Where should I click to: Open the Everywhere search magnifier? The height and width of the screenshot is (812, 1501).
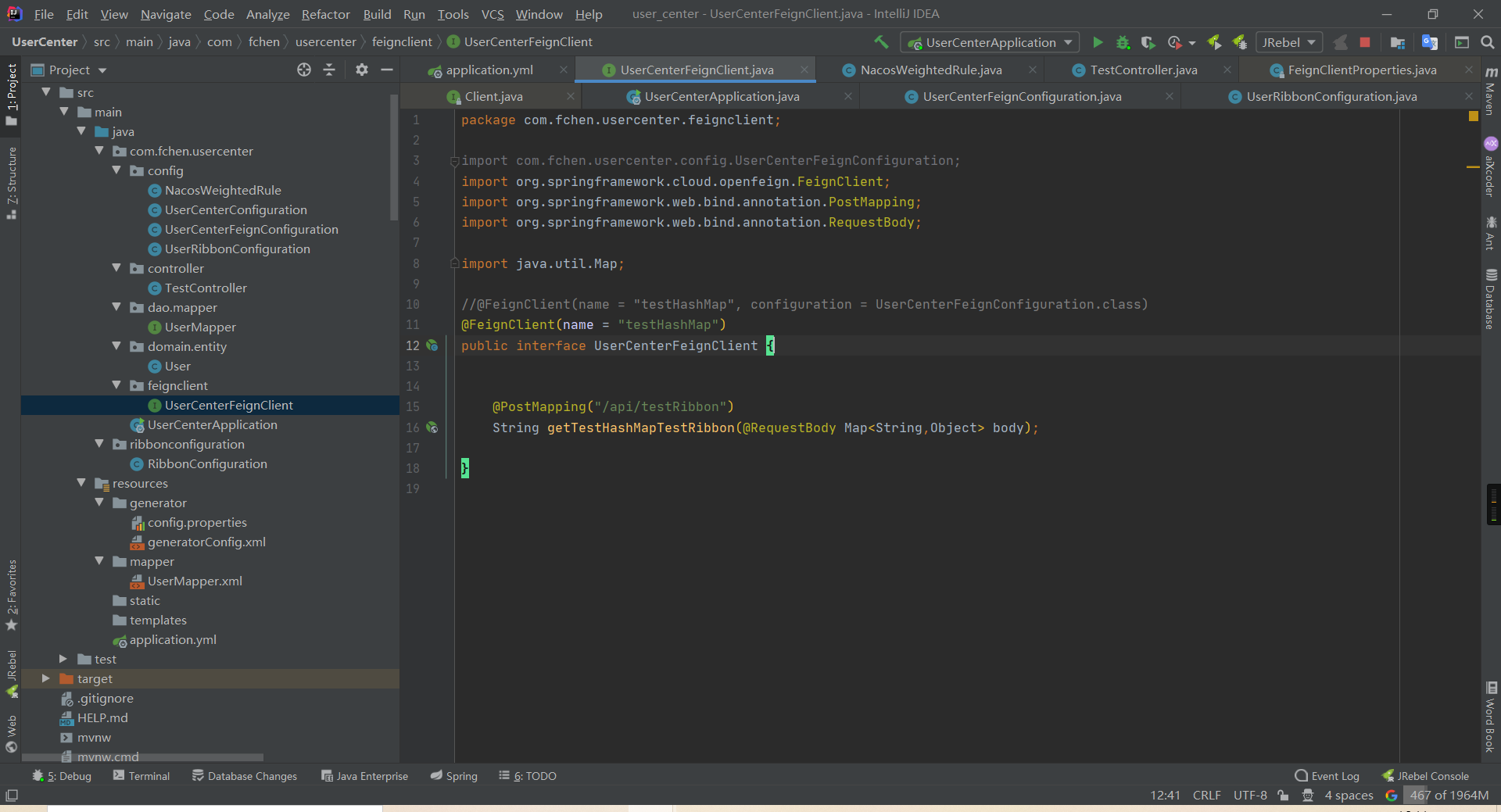coord(1488,42)
